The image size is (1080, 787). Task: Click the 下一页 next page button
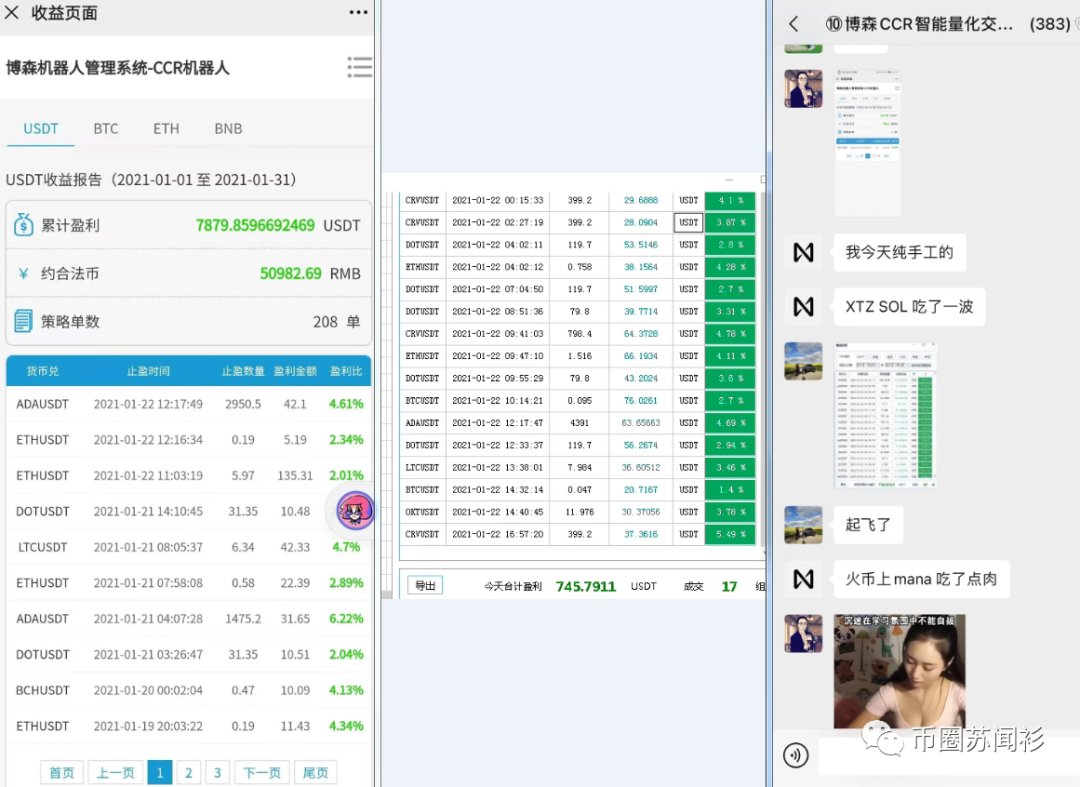262,772
